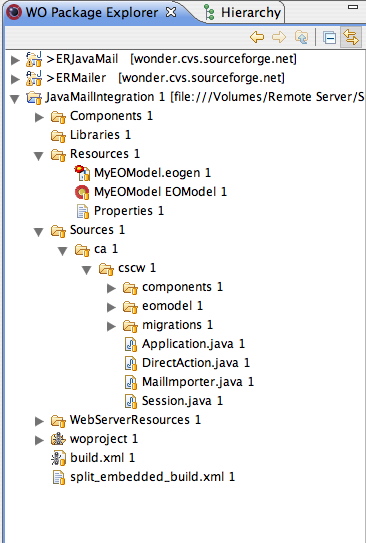
Task: Toggle Link with Editor button
Action: coord(351,37)
